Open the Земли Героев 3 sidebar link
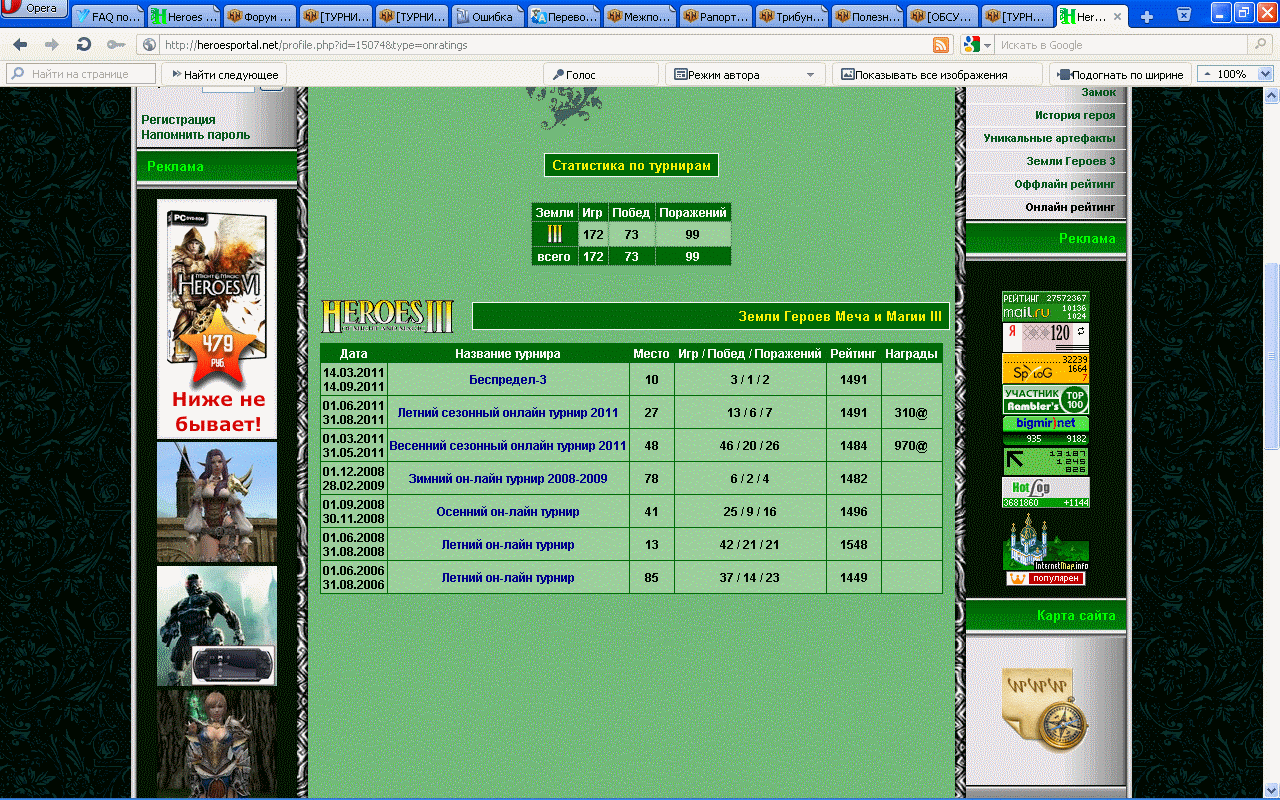 pyautogui.click(x=1071, y=161)
